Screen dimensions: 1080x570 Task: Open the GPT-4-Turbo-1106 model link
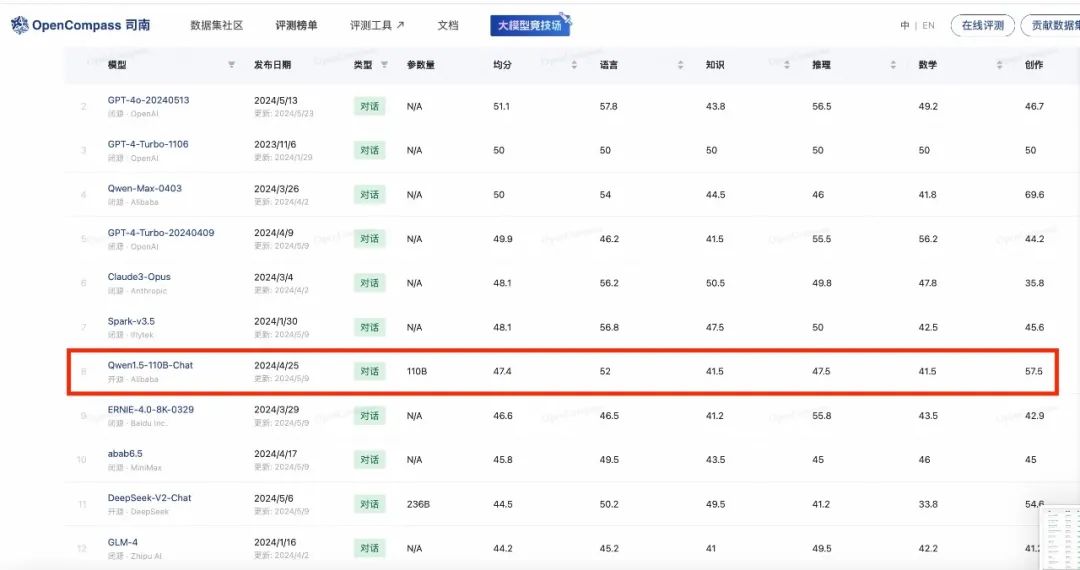pyautogui.click(x=148, y=144)
